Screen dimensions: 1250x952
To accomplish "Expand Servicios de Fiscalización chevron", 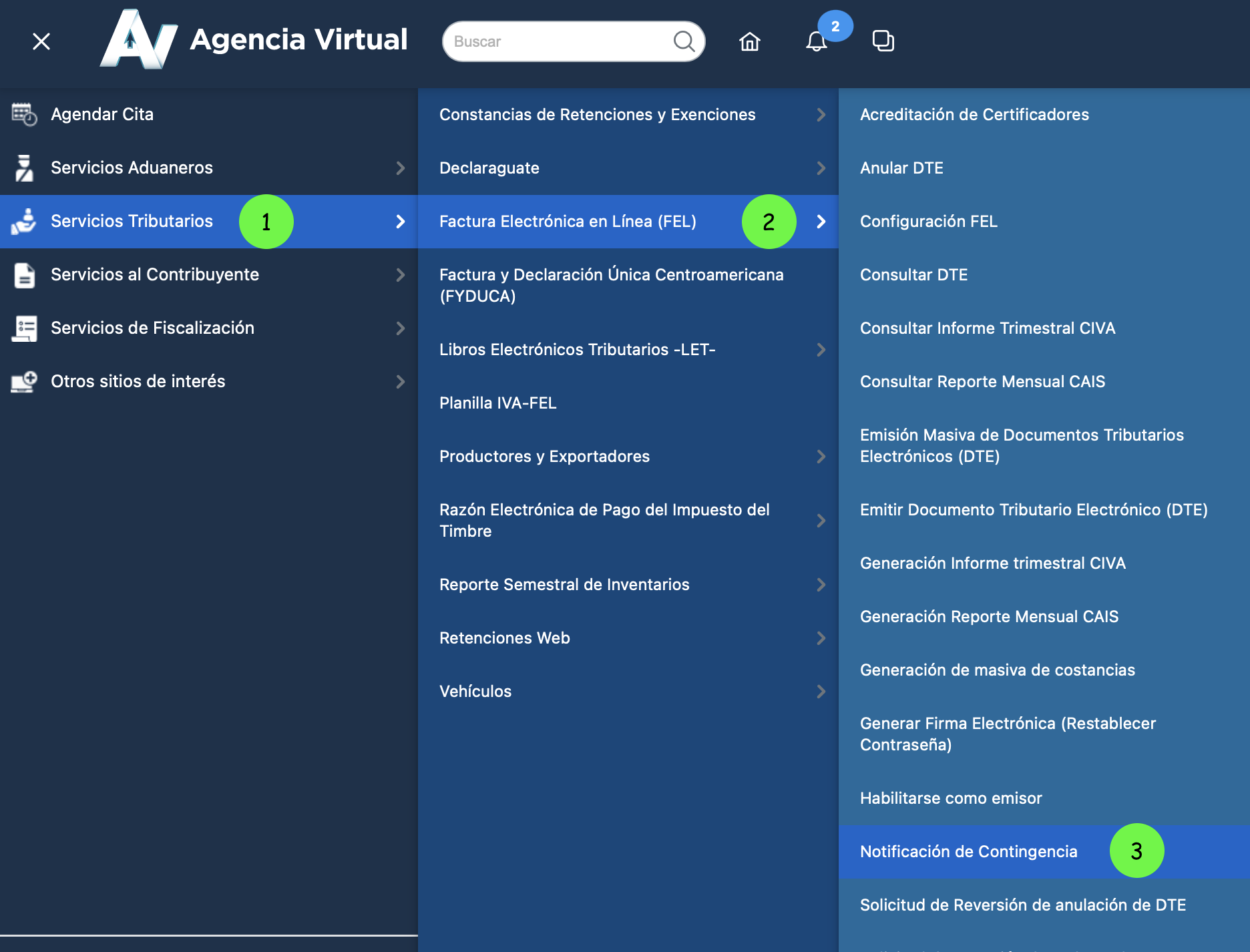I will (401, 328).
